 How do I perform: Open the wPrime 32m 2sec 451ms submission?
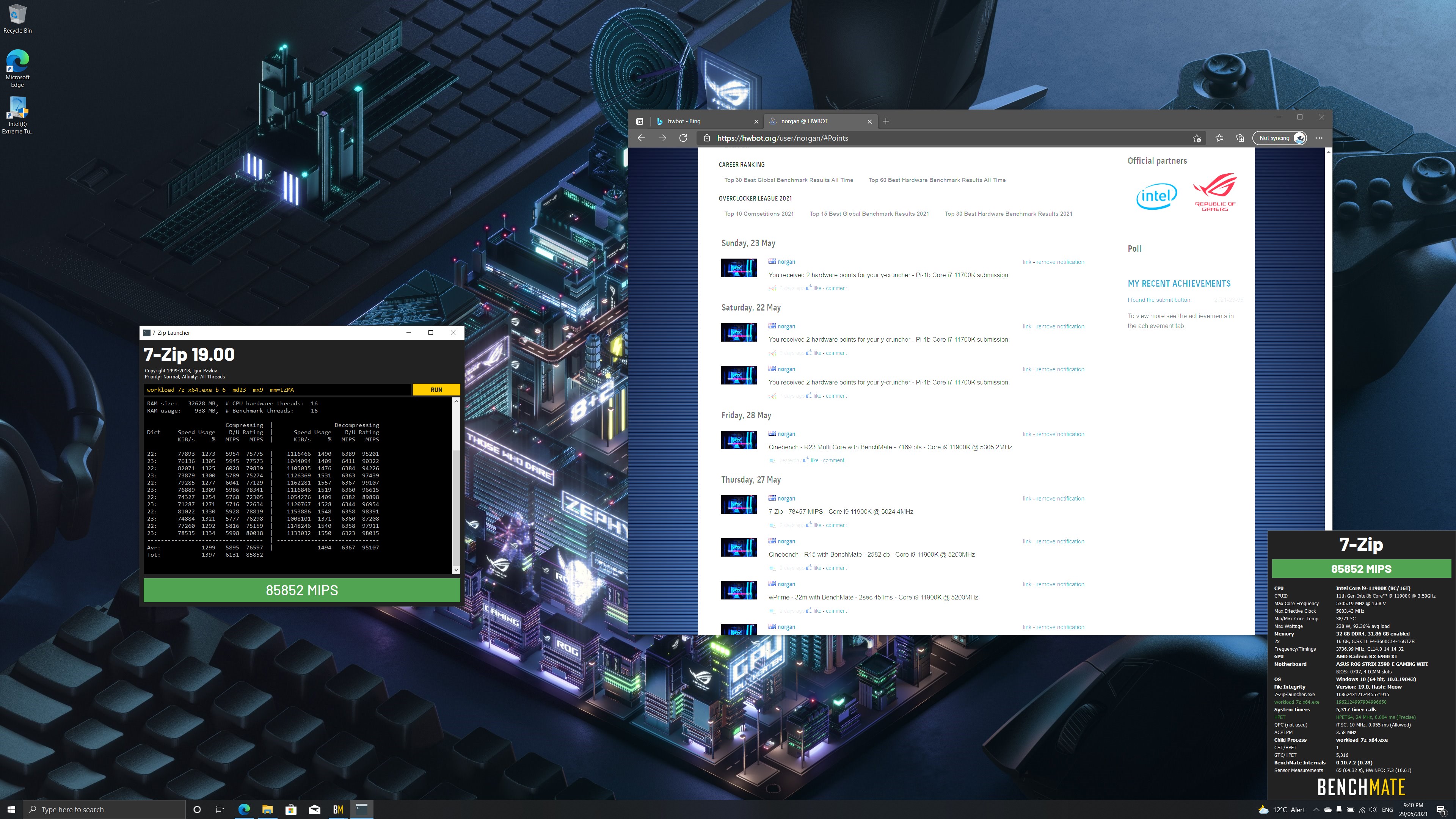[873, 598]
